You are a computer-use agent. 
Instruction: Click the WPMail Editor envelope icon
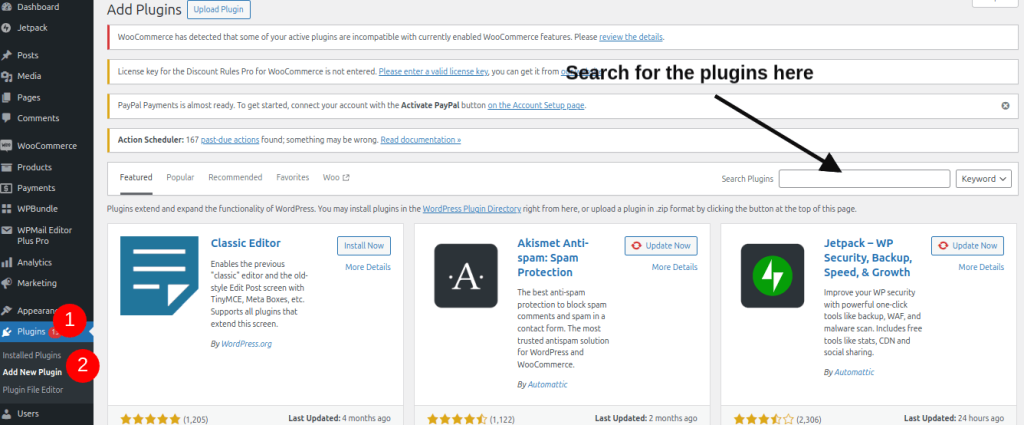click(7, 230)
